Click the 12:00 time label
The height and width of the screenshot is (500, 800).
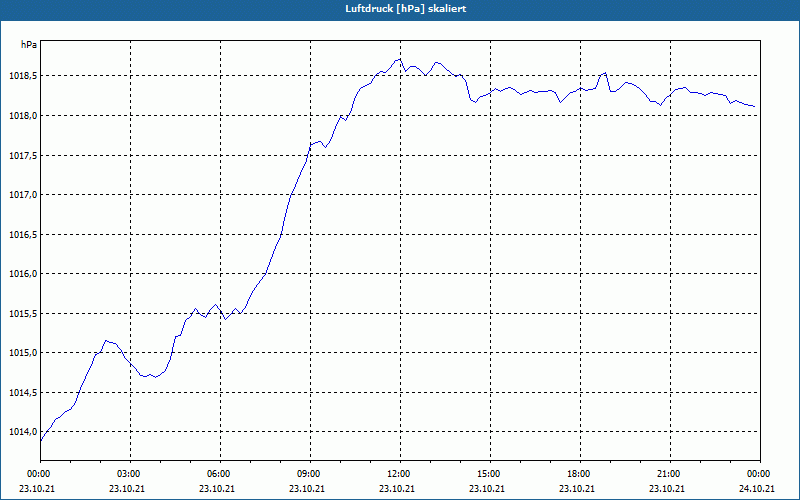pyautogui.click(x=400, y=474)
